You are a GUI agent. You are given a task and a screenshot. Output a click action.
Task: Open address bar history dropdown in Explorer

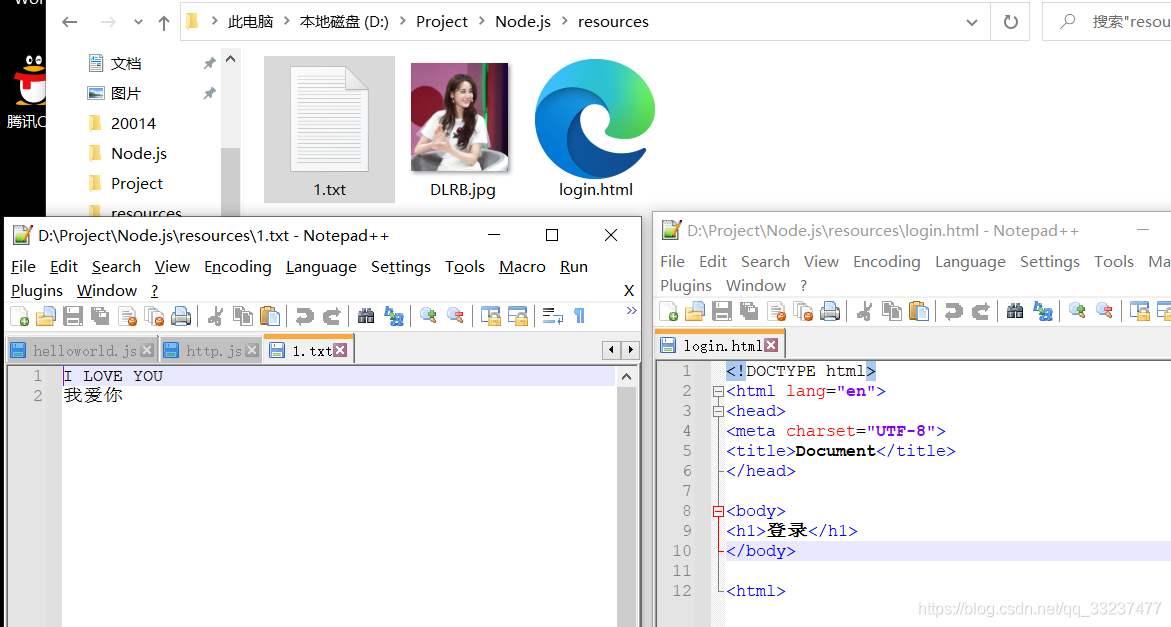(972, 22)
